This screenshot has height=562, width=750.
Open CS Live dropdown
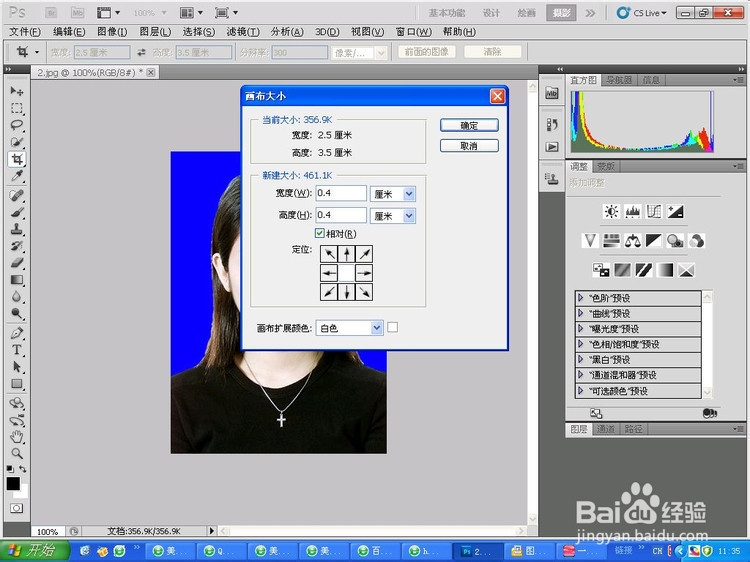click(641, 13)
